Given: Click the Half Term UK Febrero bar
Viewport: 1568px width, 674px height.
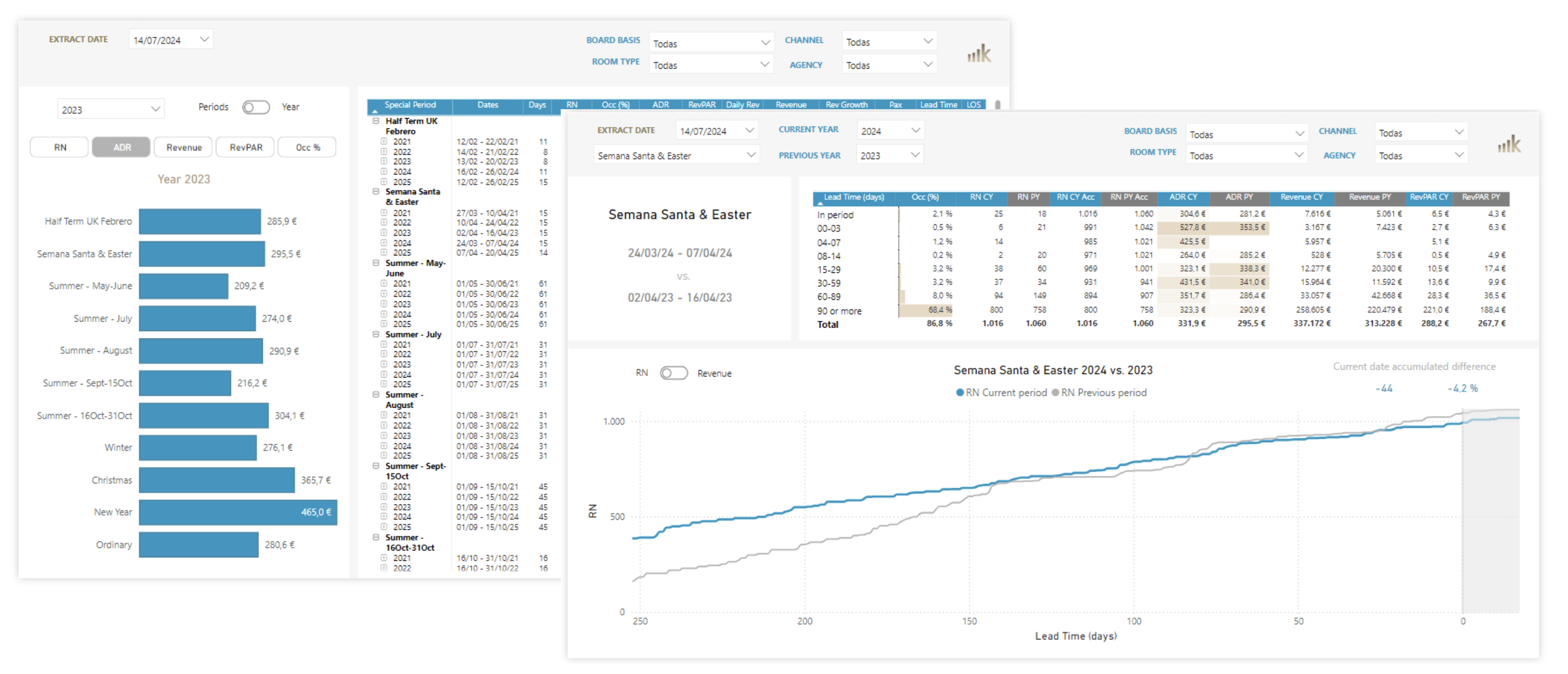Looking at the screenshot, I should click(200, 221).
